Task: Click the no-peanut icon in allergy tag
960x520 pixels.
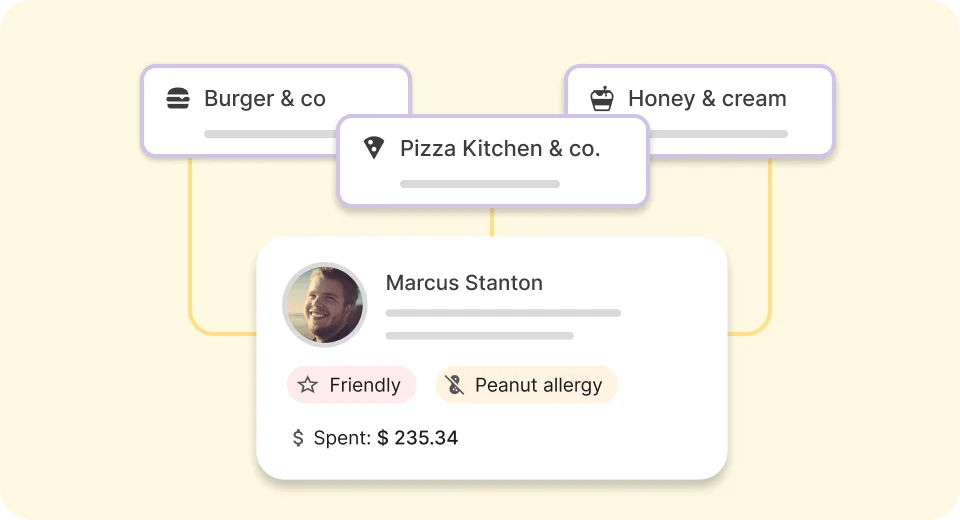Action: (x=454, y=385)
